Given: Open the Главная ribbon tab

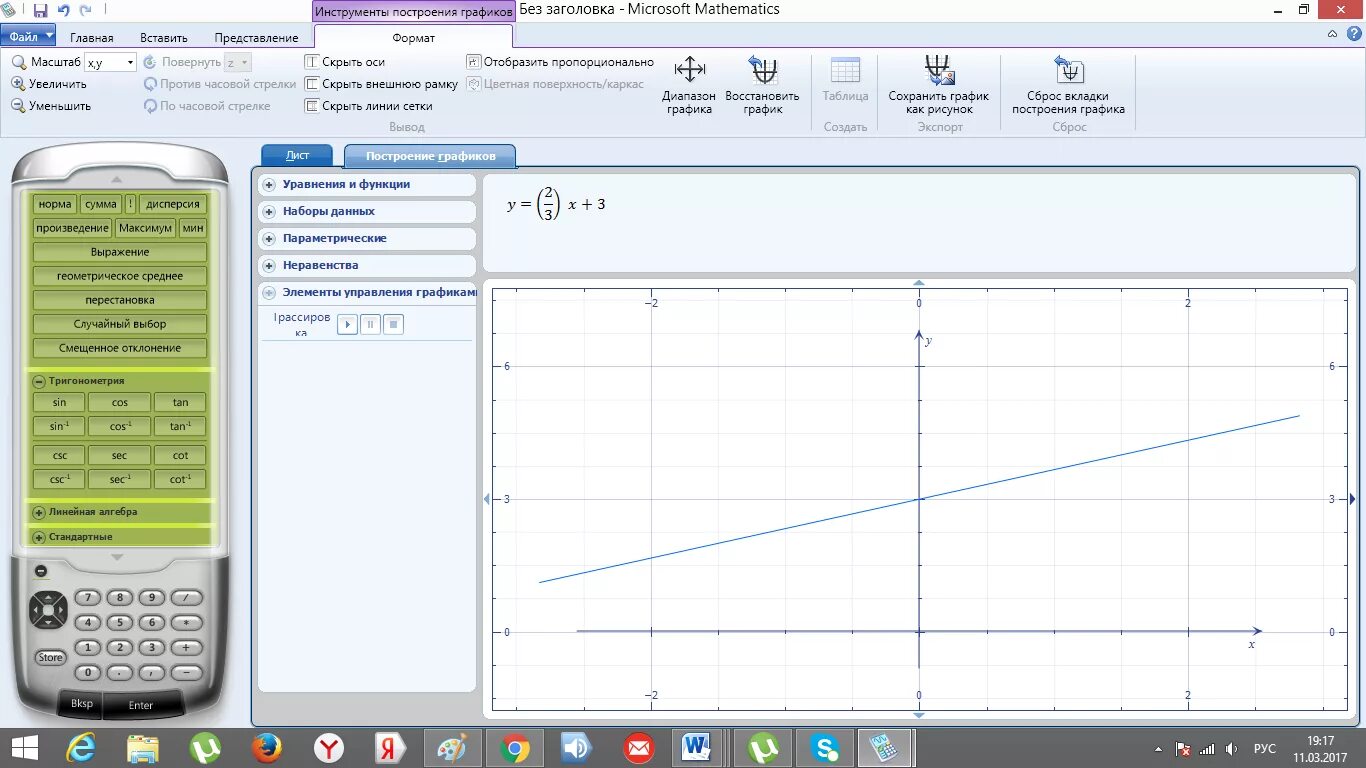Looking at the screenshot, I should point(92,38).
